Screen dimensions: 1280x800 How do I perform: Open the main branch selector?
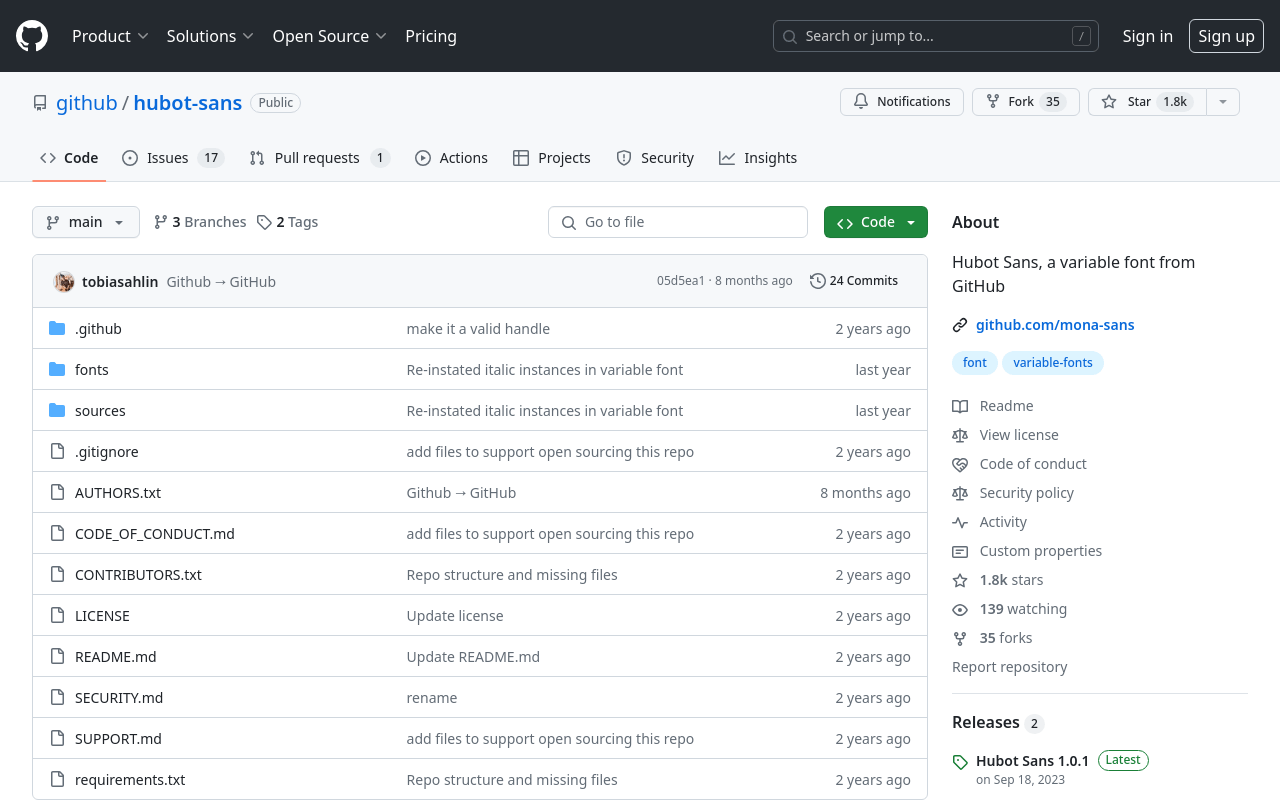86,222
